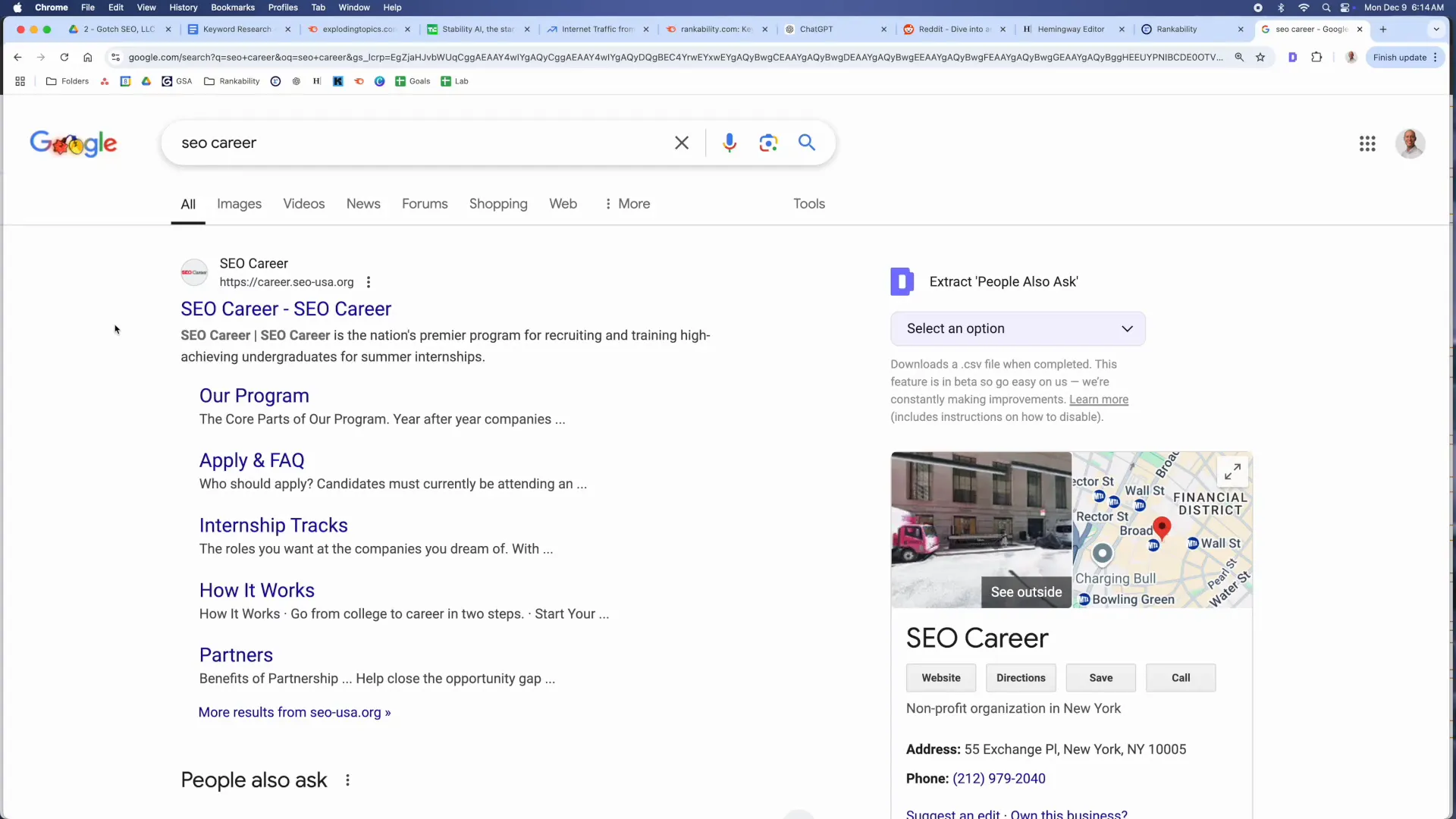Viewport: 1456px width, 819px height.
Task: Reload the page using refresh icon
Action: pyautogui.click(x=64, y=58)
